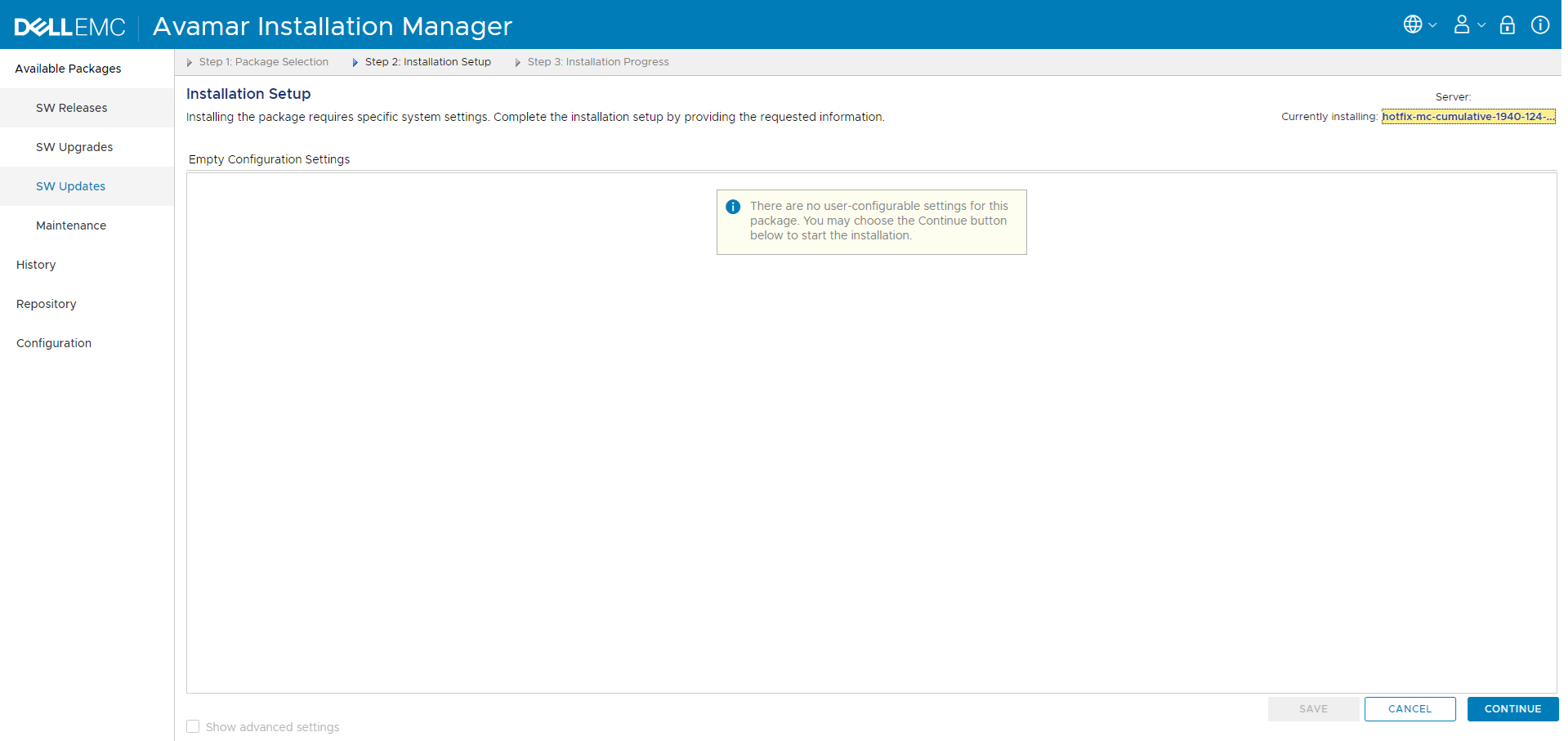Image resolution: width=1568 pixels, height=741 pixels.
Task: Click the arrow before Step 3: Installation Progress
Action: point(517,61)
